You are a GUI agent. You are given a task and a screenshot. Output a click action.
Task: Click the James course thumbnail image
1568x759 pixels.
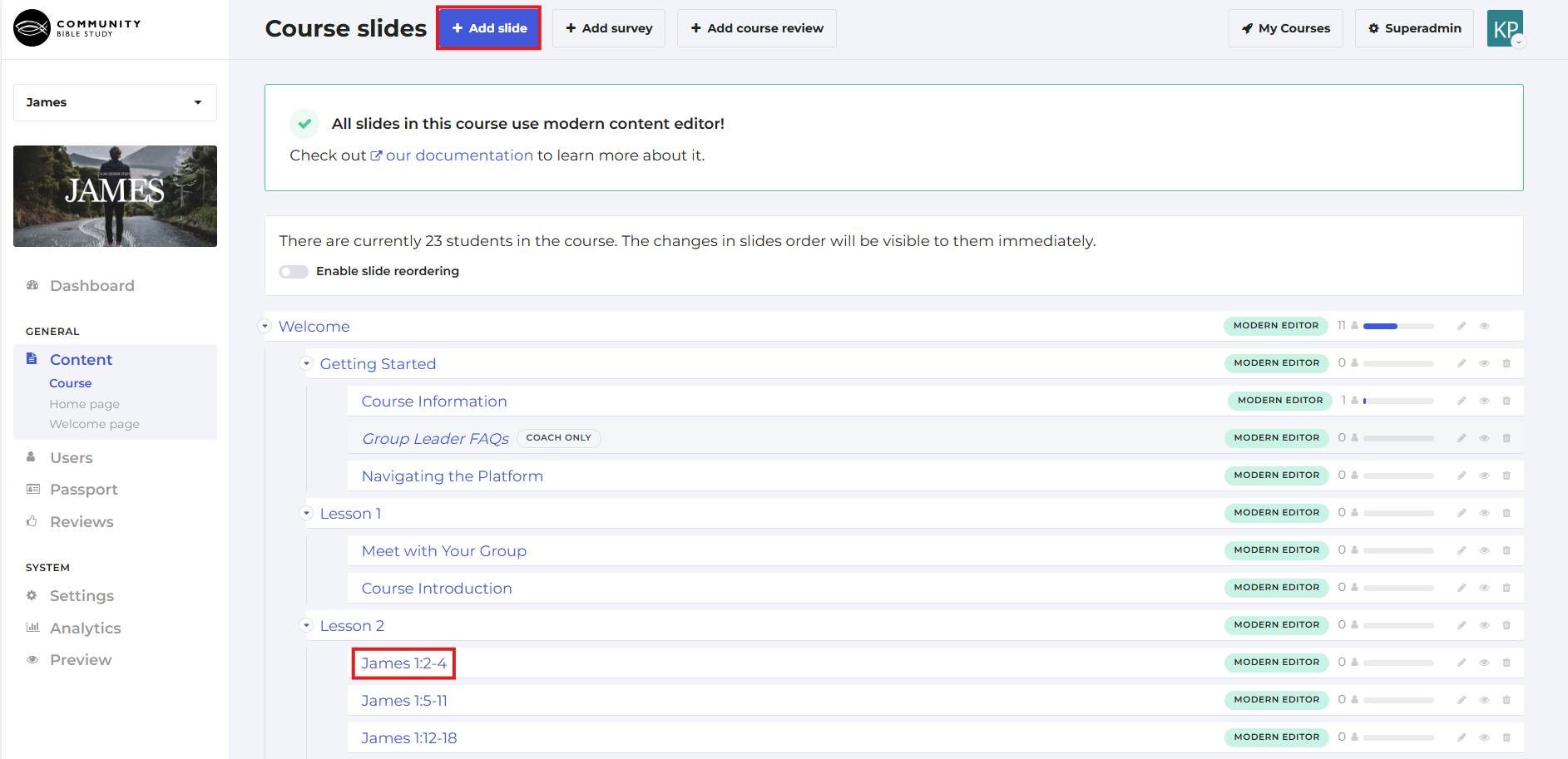pyautogui.click(x=115, y=196)
